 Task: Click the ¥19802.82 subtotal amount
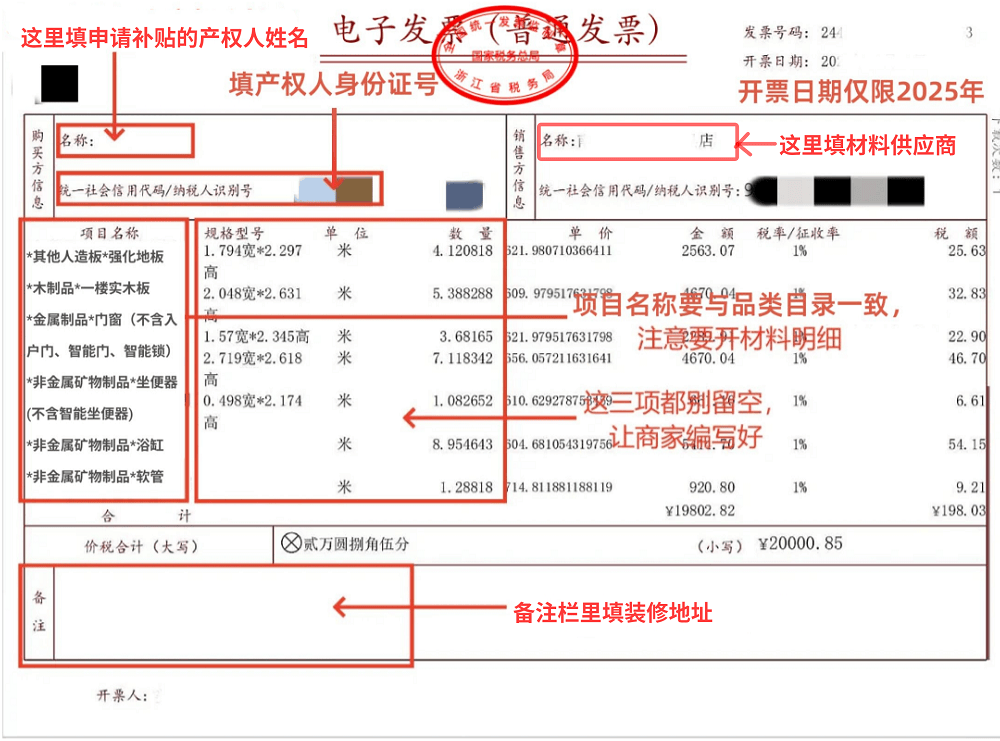pyautogui.click(x=699, y=510)
